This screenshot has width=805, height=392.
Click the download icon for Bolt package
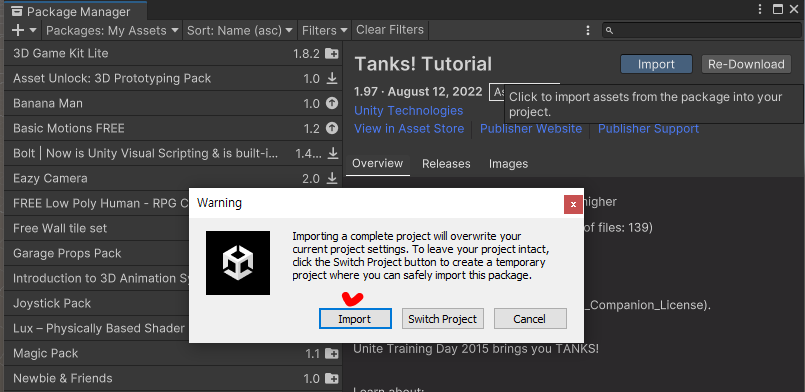click(333, 153)
